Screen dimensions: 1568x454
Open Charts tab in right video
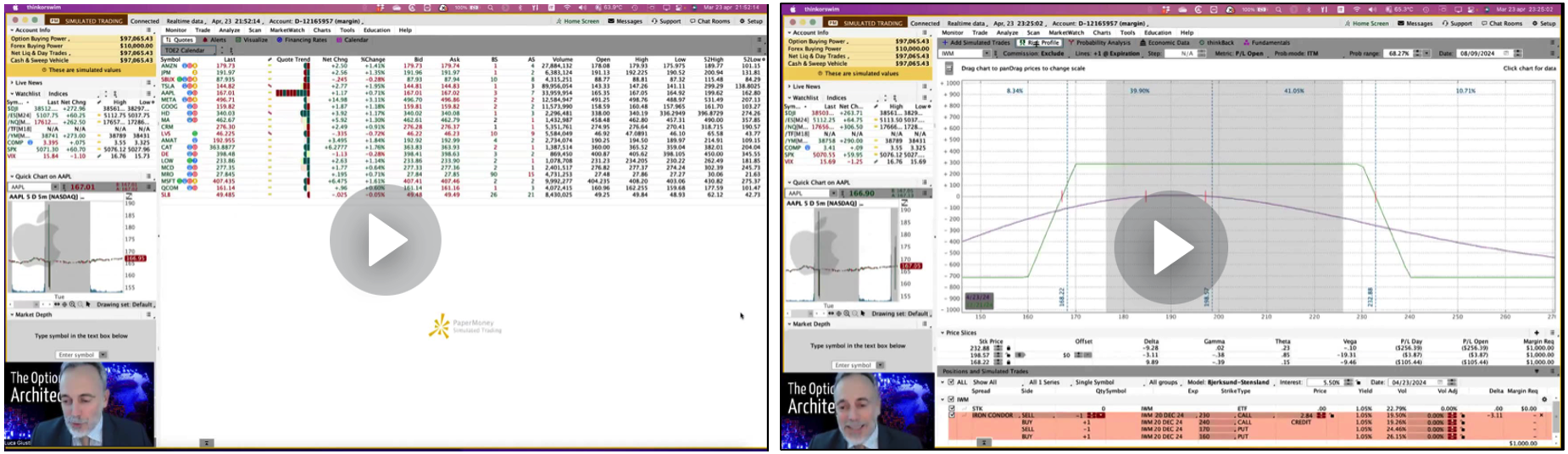click(x=1102, y=32)
